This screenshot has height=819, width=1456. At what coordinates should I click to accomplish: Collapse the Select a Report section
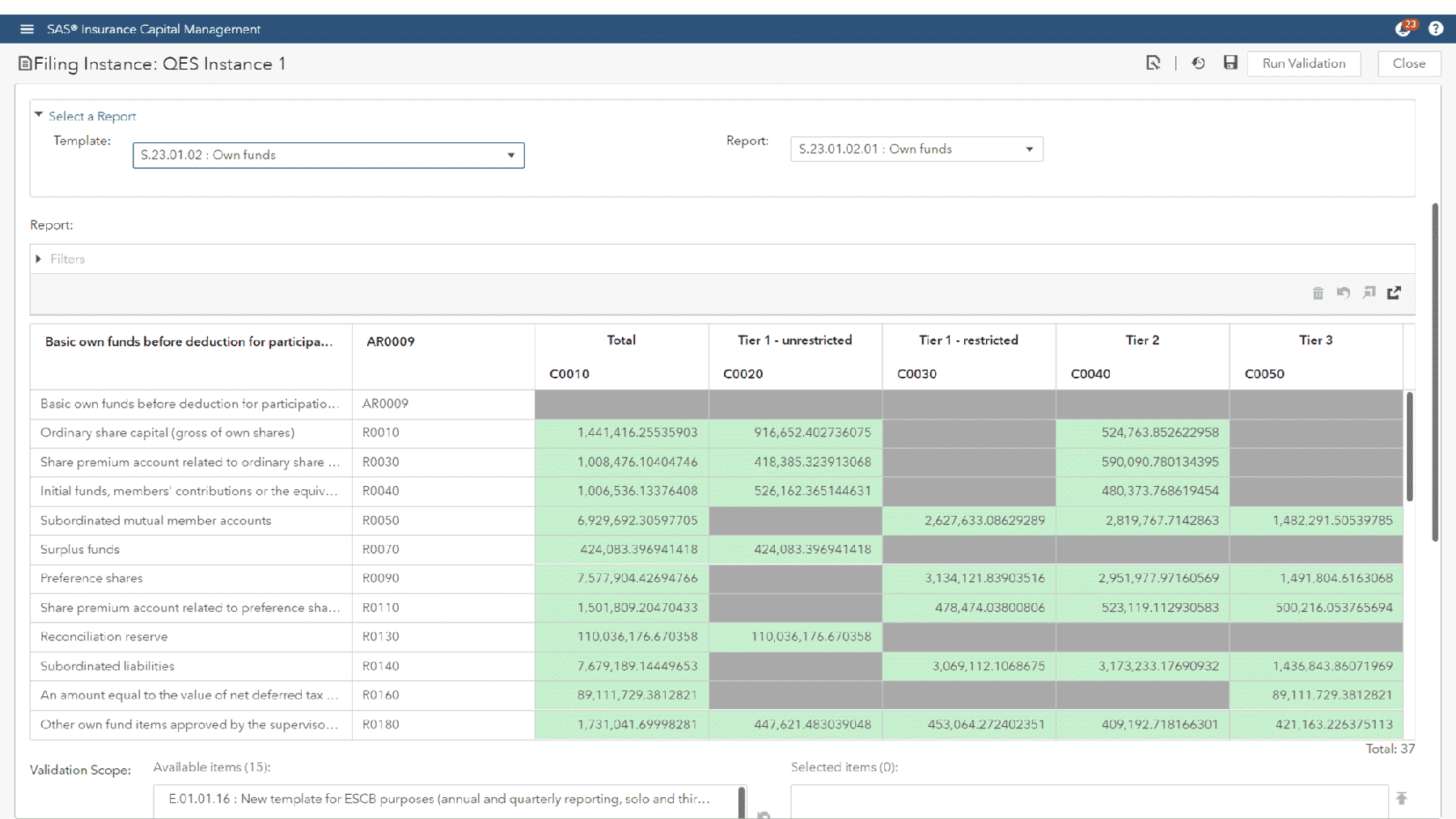pyautogui.click(x=39, y=116)
